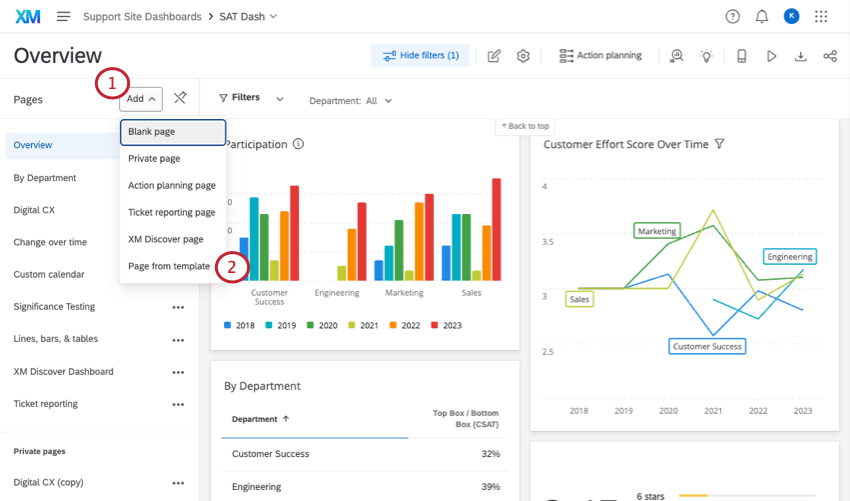The image size is (850, 501).
Task: Sort by the Department column header
Action: [260, 419]
